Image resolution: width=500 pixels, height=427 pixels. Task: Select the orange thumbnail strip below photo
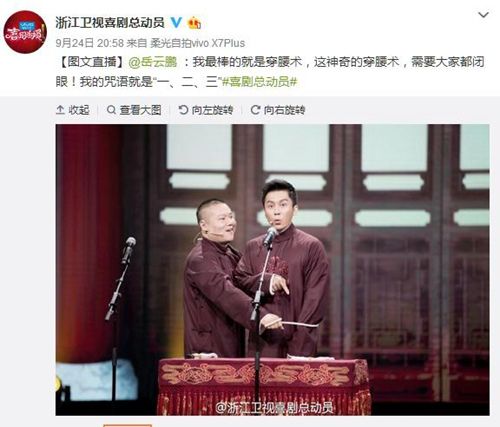point(128,425)
